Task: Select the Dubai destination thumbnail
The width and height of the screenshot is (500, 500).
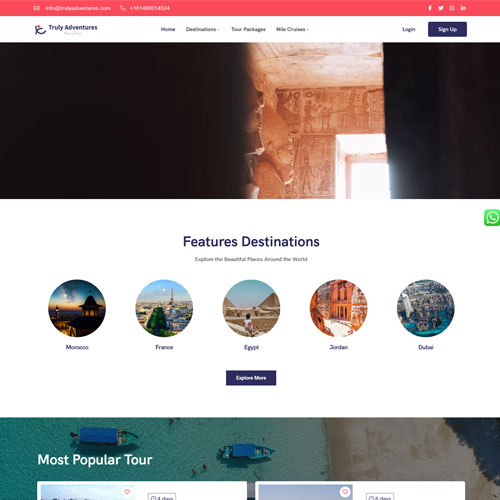Action: (x=426, y=308)
